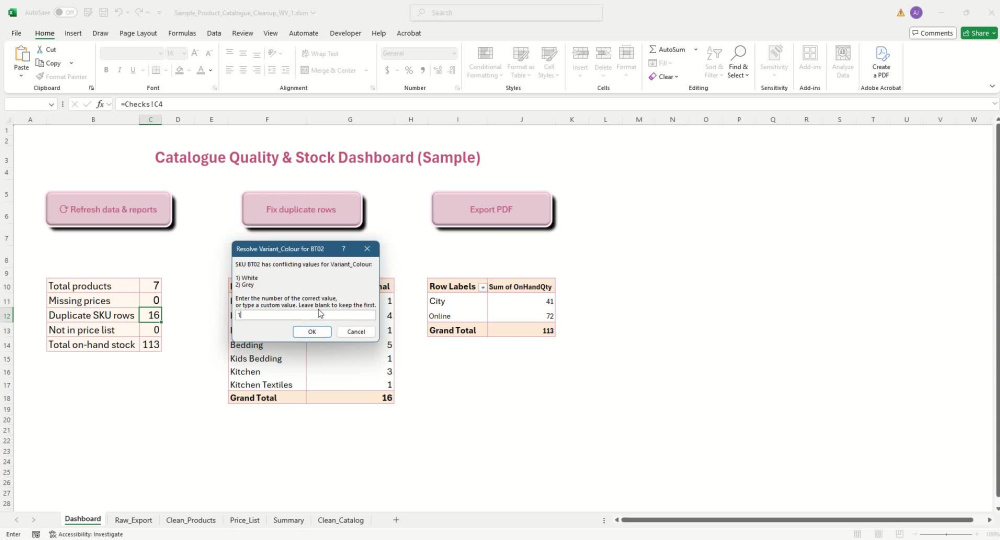
Task: Open the Font Color dropdown arrow
Action: tap(210, 70)
